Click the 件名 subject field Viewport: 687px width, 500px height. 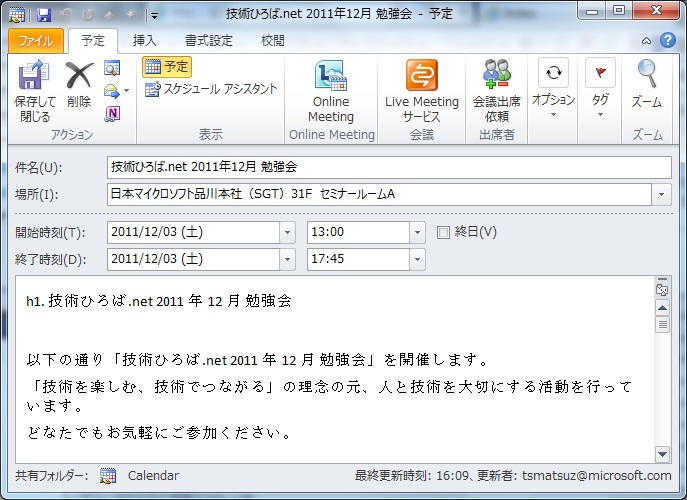click(389, 167)
